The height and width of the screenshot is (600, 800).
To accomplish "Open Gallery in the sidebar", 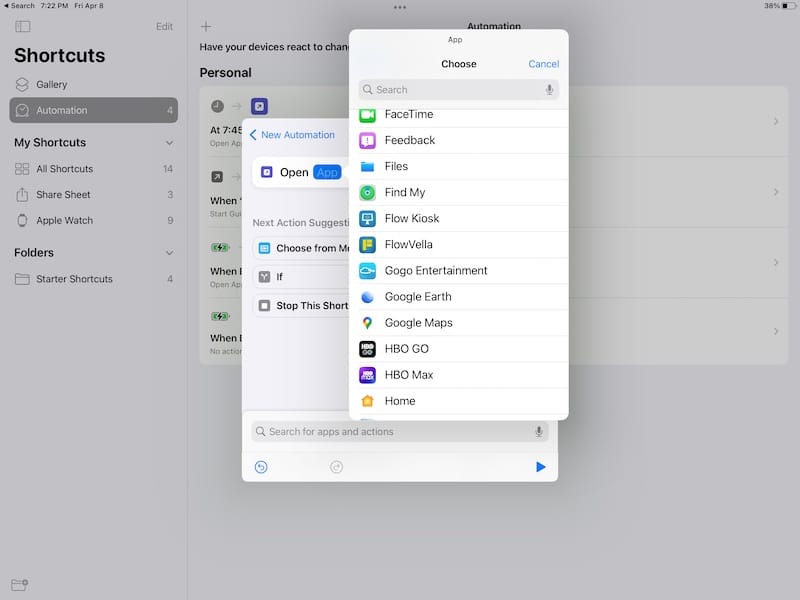I will click(94, 85).
